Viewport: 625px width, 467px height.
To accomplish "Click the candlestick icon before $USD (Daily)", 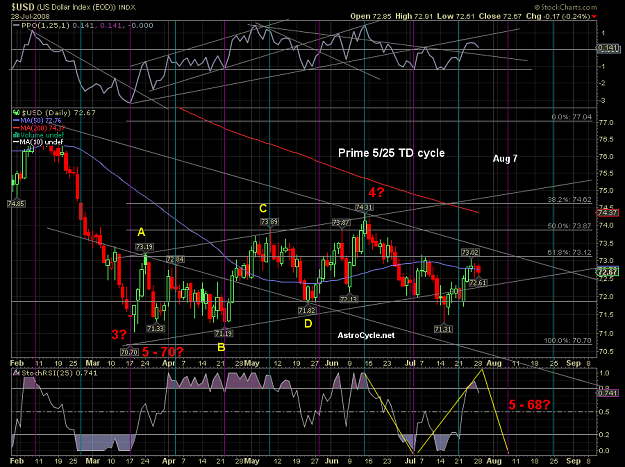I will [16, 113].
